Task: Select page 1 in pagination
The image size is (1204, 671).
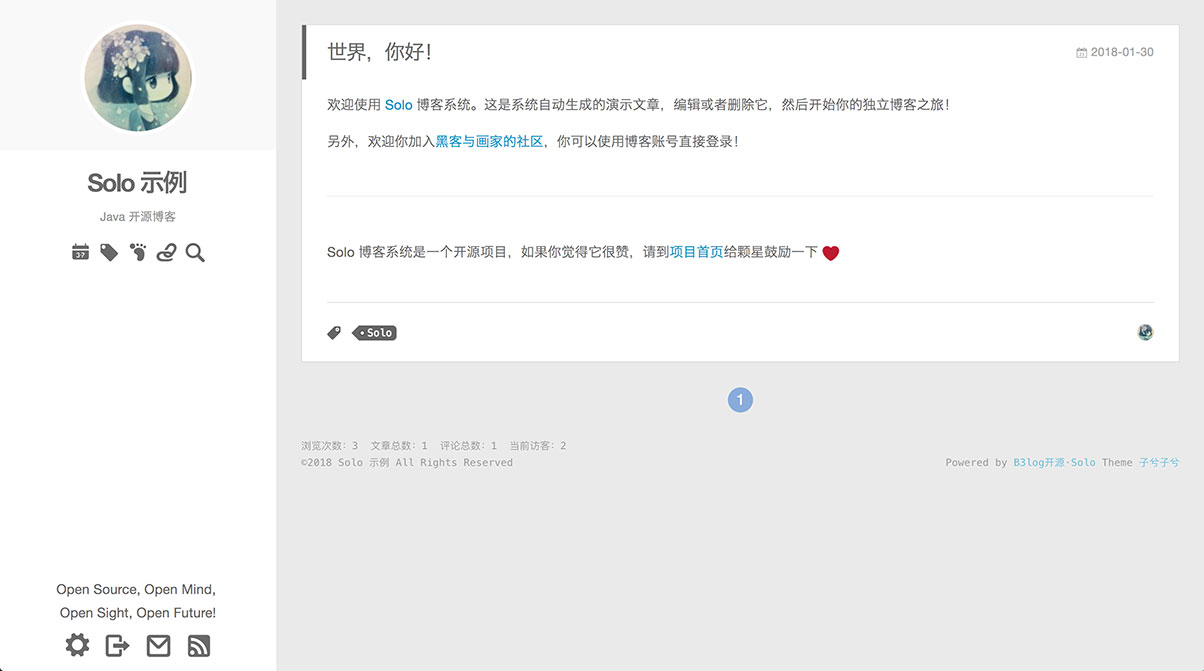Action: 740,400
